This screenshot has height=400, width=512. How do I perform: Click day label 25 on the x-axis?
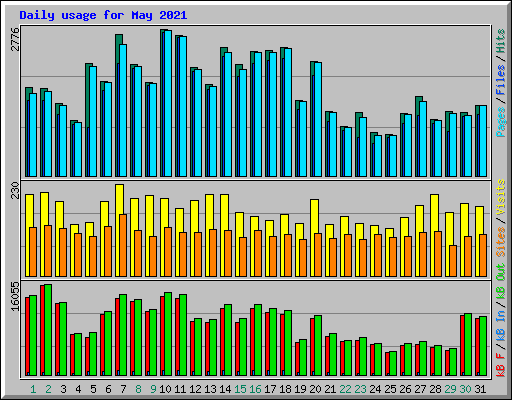pyautogui.click(x=390, y=389)
